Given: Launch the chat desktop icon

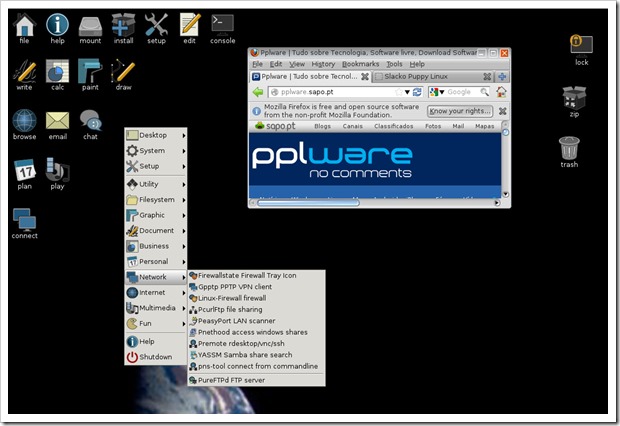Looking at the screenshot, I should click(91, 125).
